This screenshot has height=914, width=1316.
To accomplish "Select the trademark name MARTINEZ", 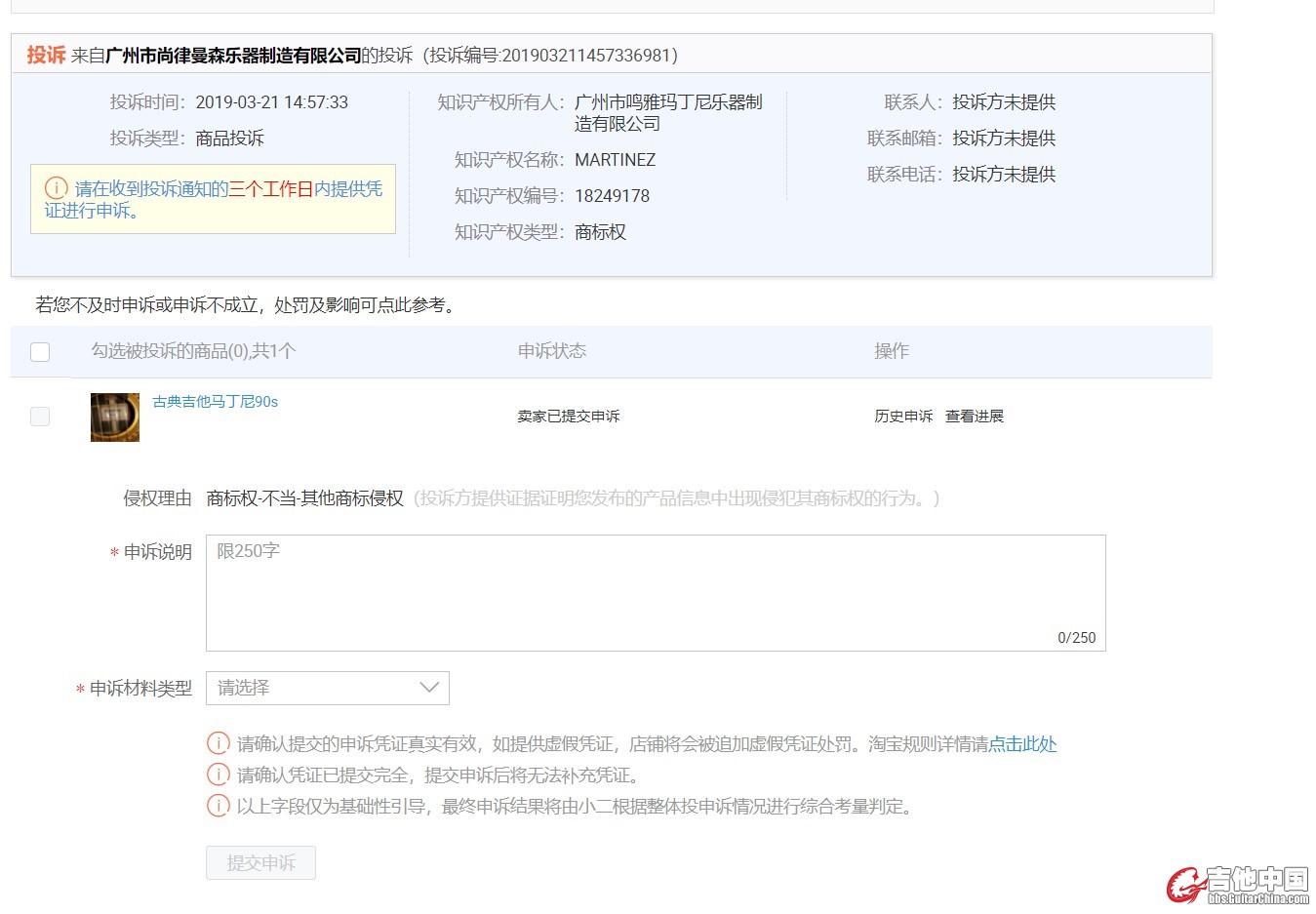I will [616, 160].
